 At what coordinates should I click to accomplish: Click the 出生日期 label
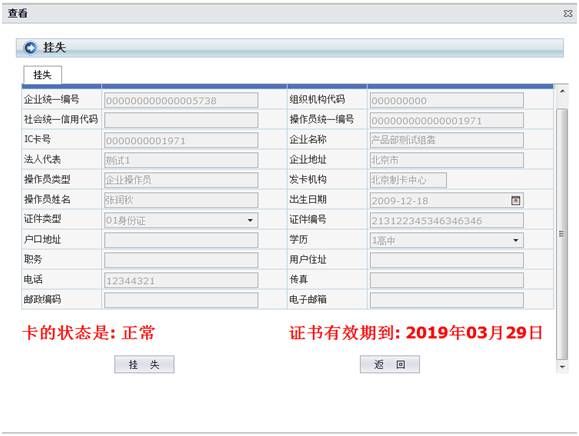click(308, 199)
